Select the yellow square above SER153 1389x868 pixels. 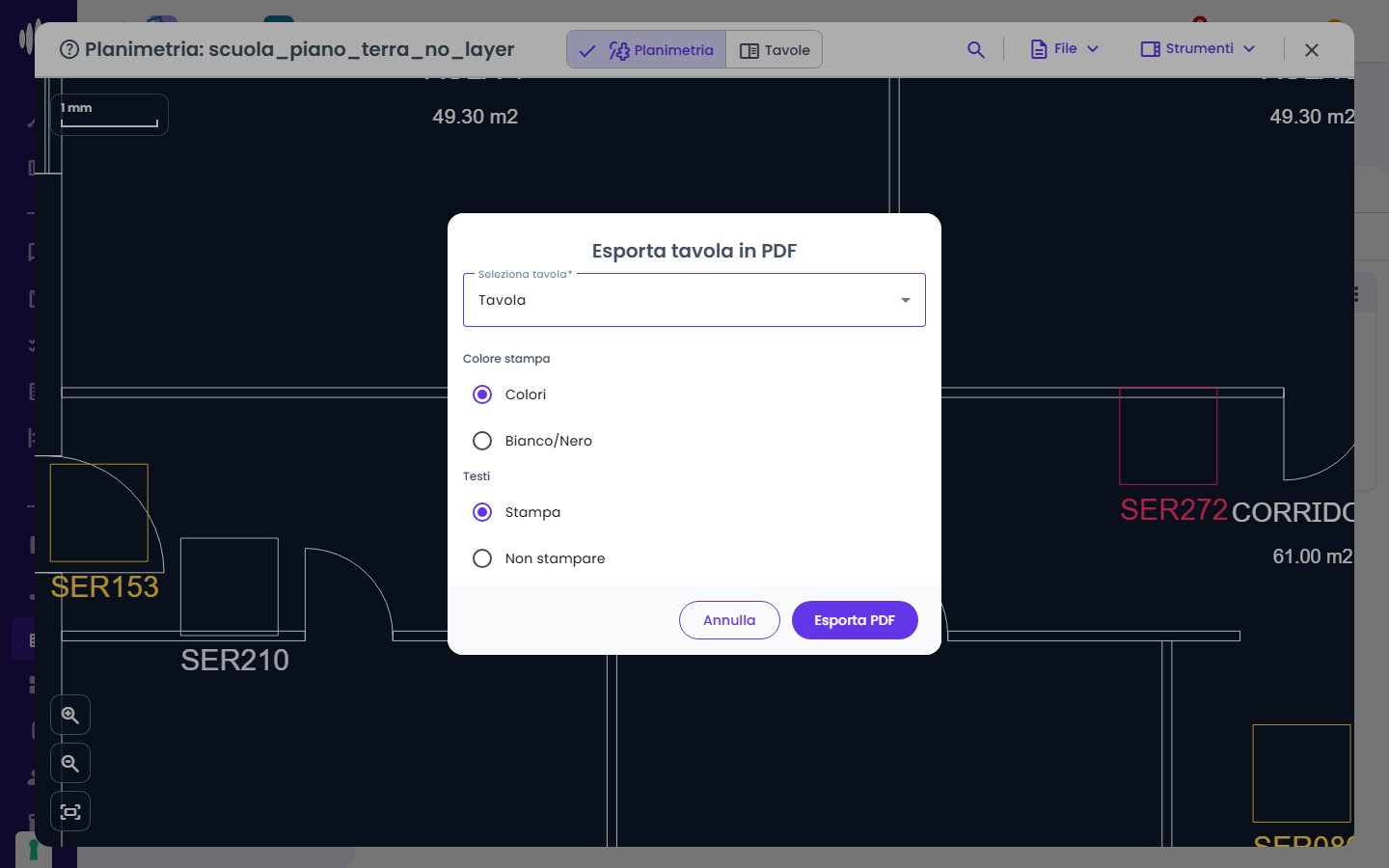[99, 513]
